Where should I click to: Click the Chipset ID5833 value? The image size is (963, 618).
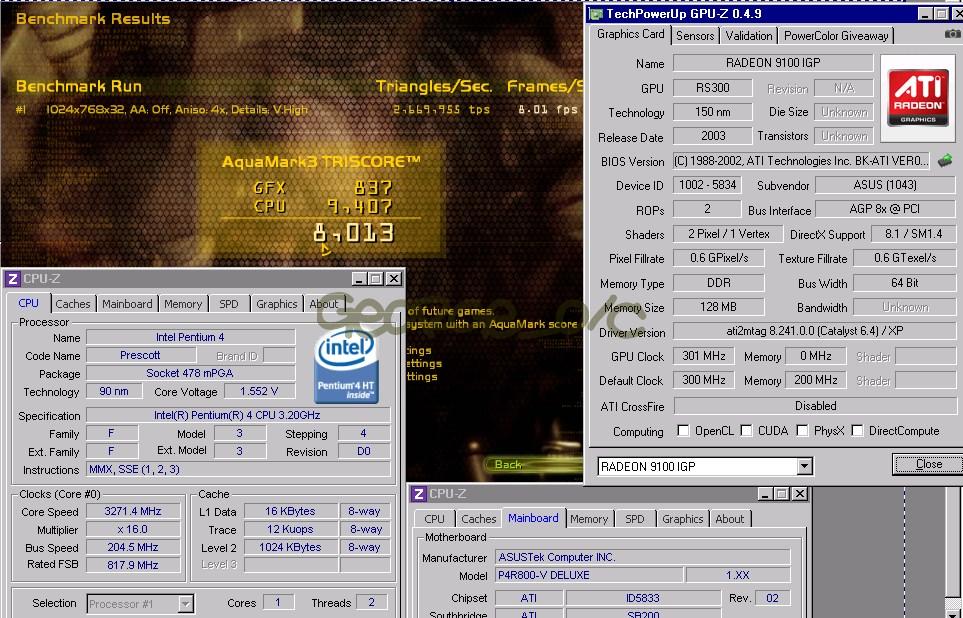click(643, 598)
